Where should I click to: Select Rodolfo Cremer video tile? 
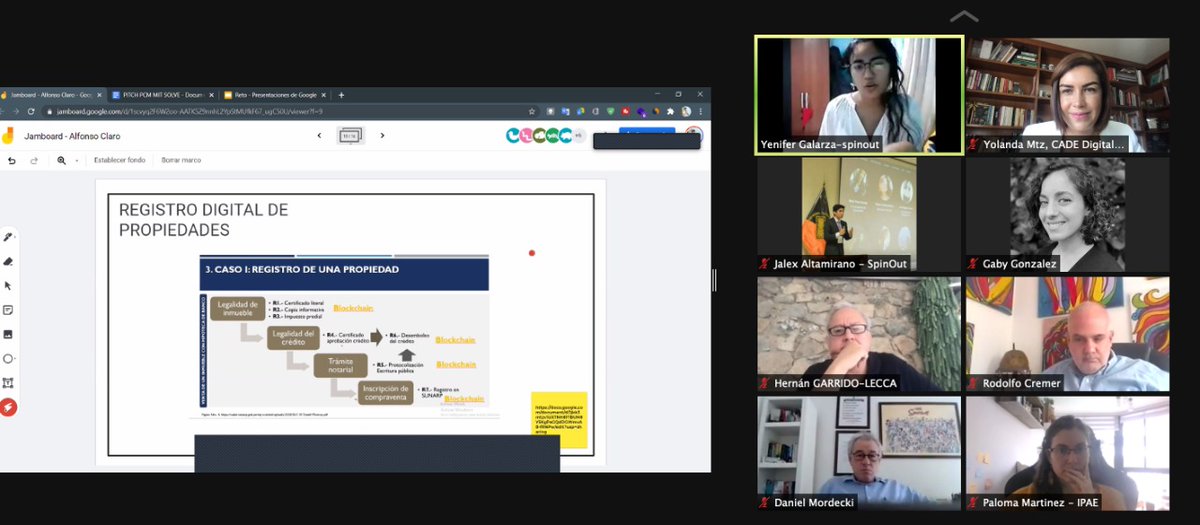tap(1067, 334)
